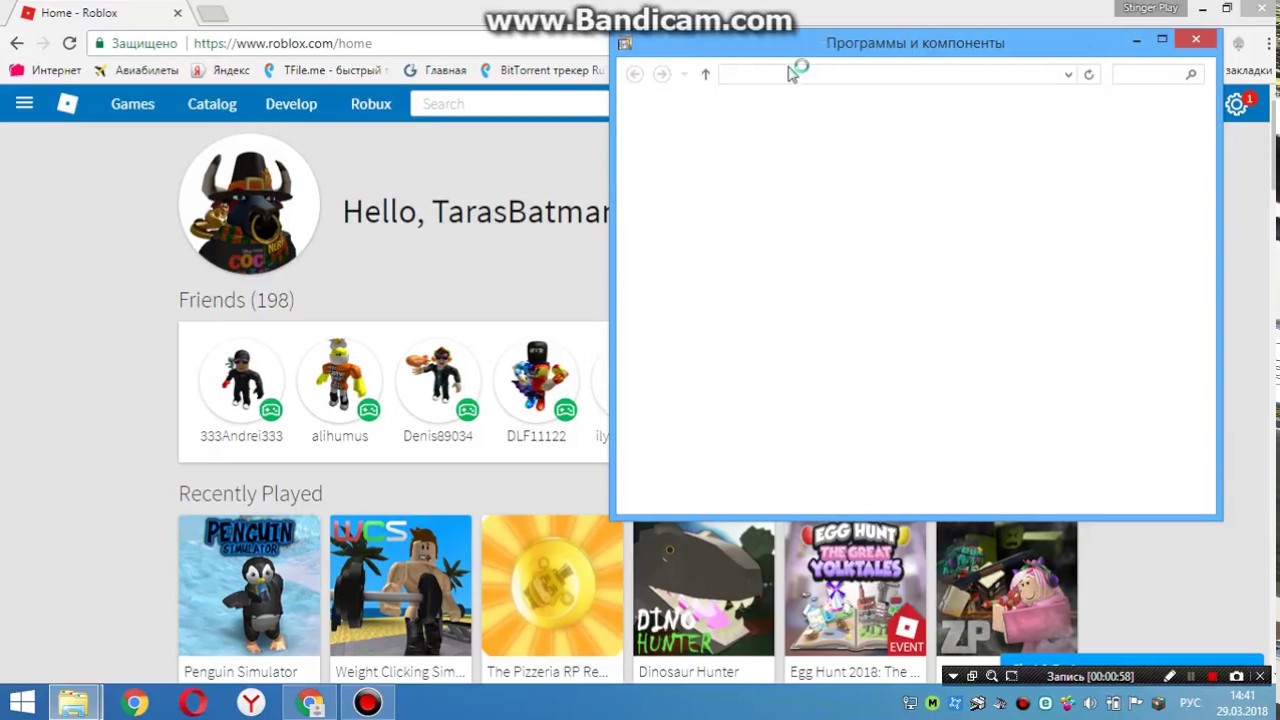Viewport: 1280px width, 720px height.
Task: Open friend Denis89034's profile
Action: click(x=438, y=391)
